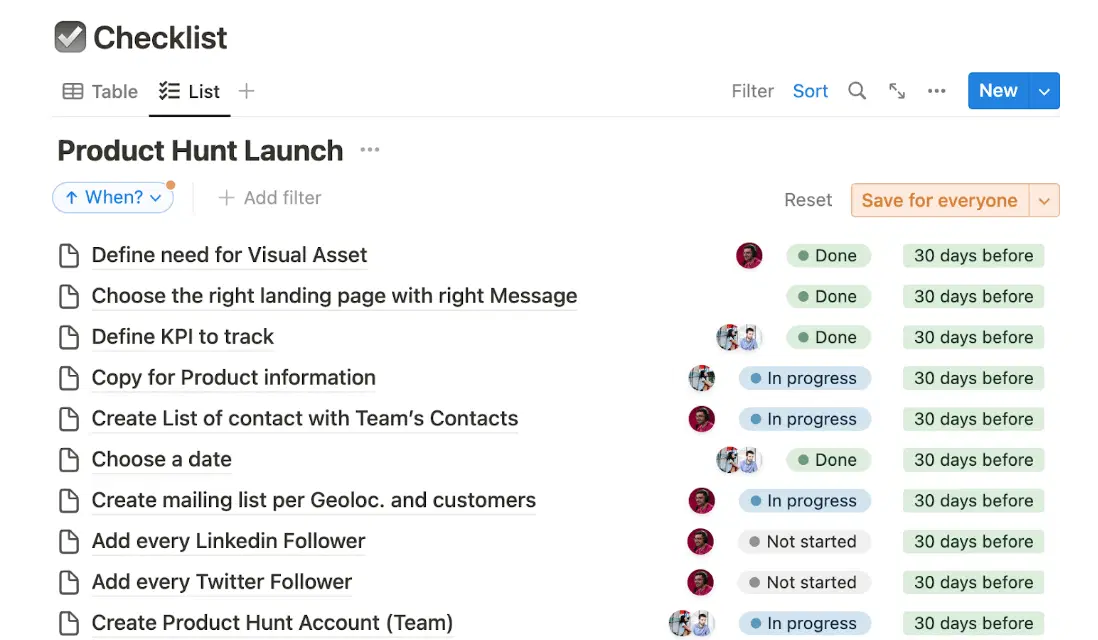This screenshot has width=1098, height=640.
Task: Click the Checklist checkbox page icon
Action: pos(70,37)
